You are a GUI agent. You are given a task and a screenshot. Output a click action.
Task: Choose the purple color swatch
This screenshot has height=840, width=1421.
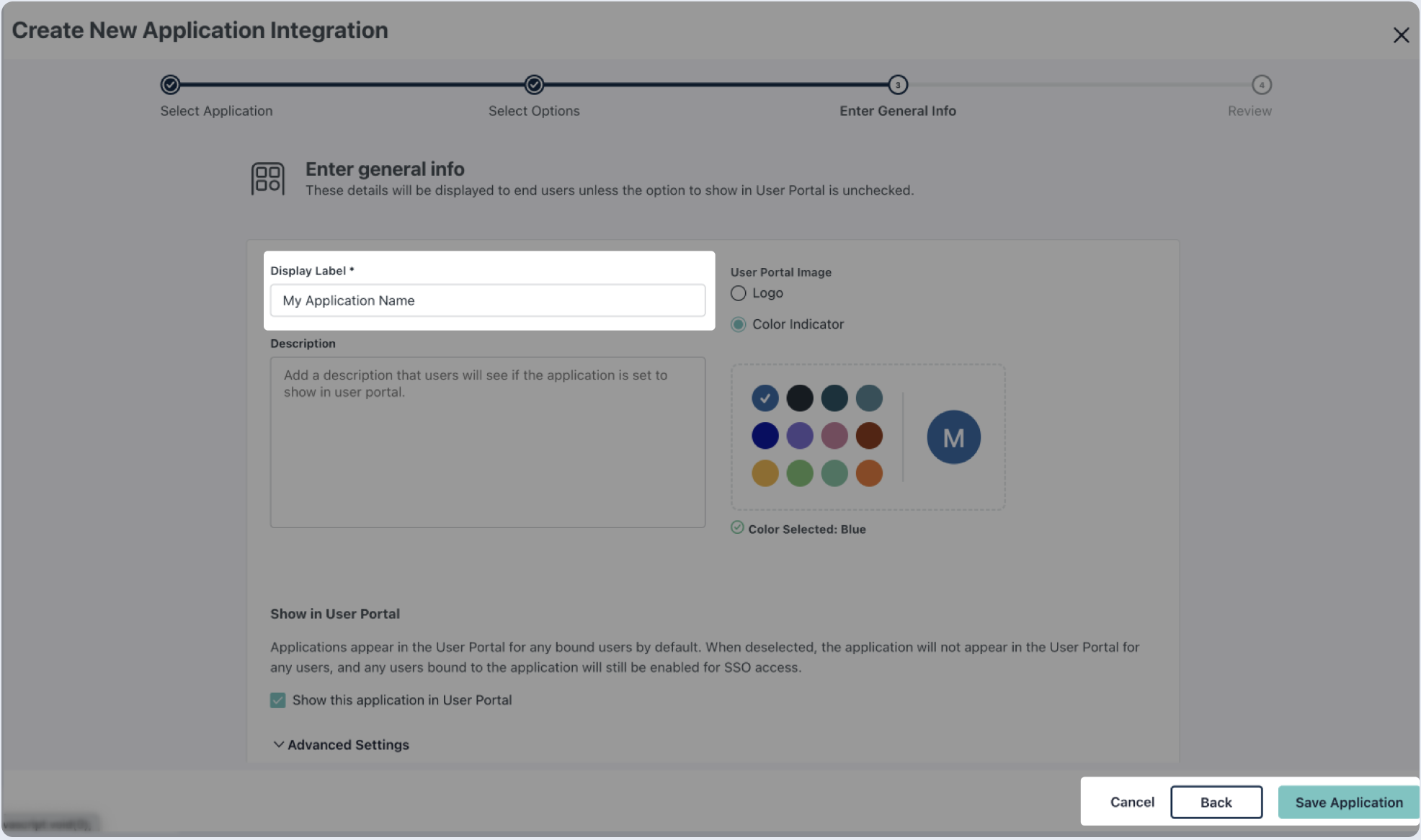(x=799, y=436)
